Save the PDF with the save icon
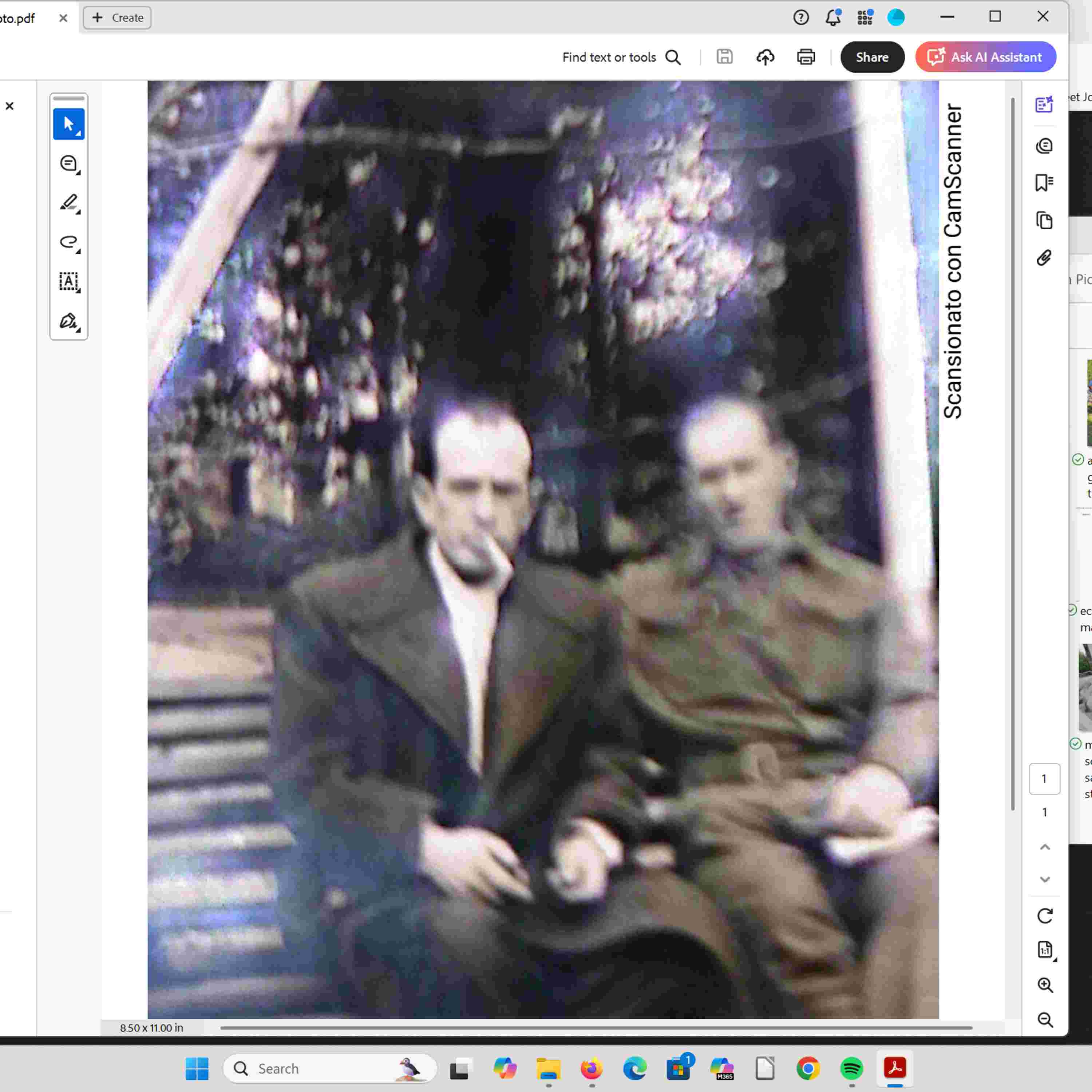This screenshot has height=1092, width=1092. pos(724,56)
